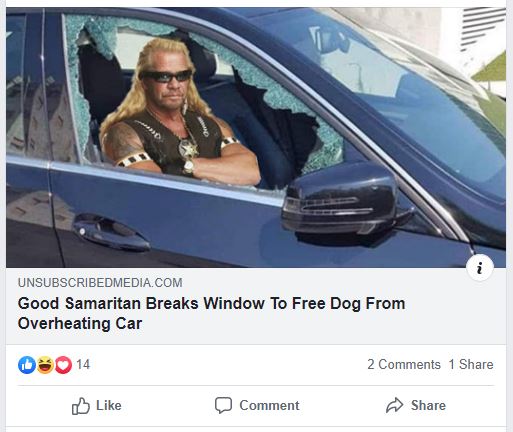This screenshot has width=513, height=432.
Task: Click the laughing Haha reaction emoji
Action: pos(45,365)
